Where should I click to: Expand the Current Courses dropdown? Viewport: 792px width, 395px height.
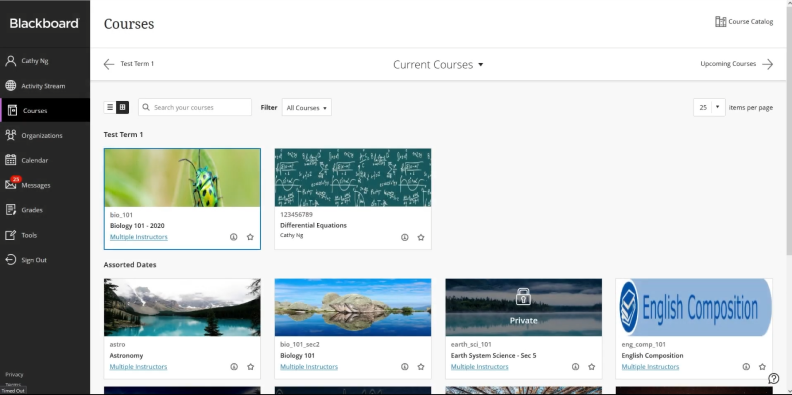pyautogui.click(x=438, y=65)
